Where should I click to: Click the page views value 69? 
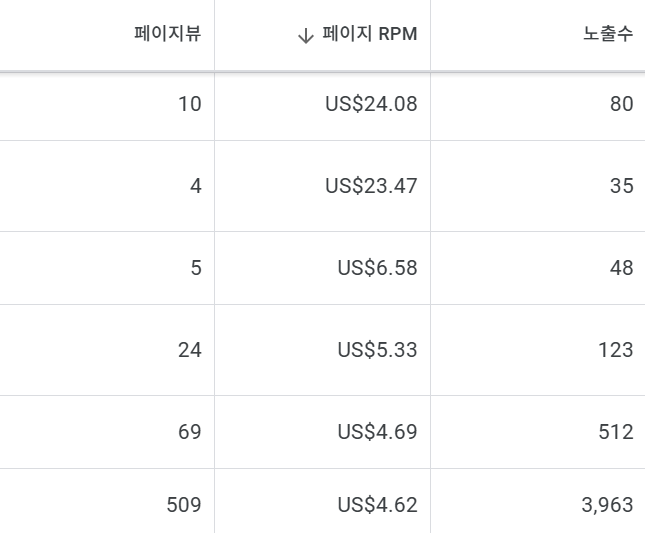click(190, 432)
